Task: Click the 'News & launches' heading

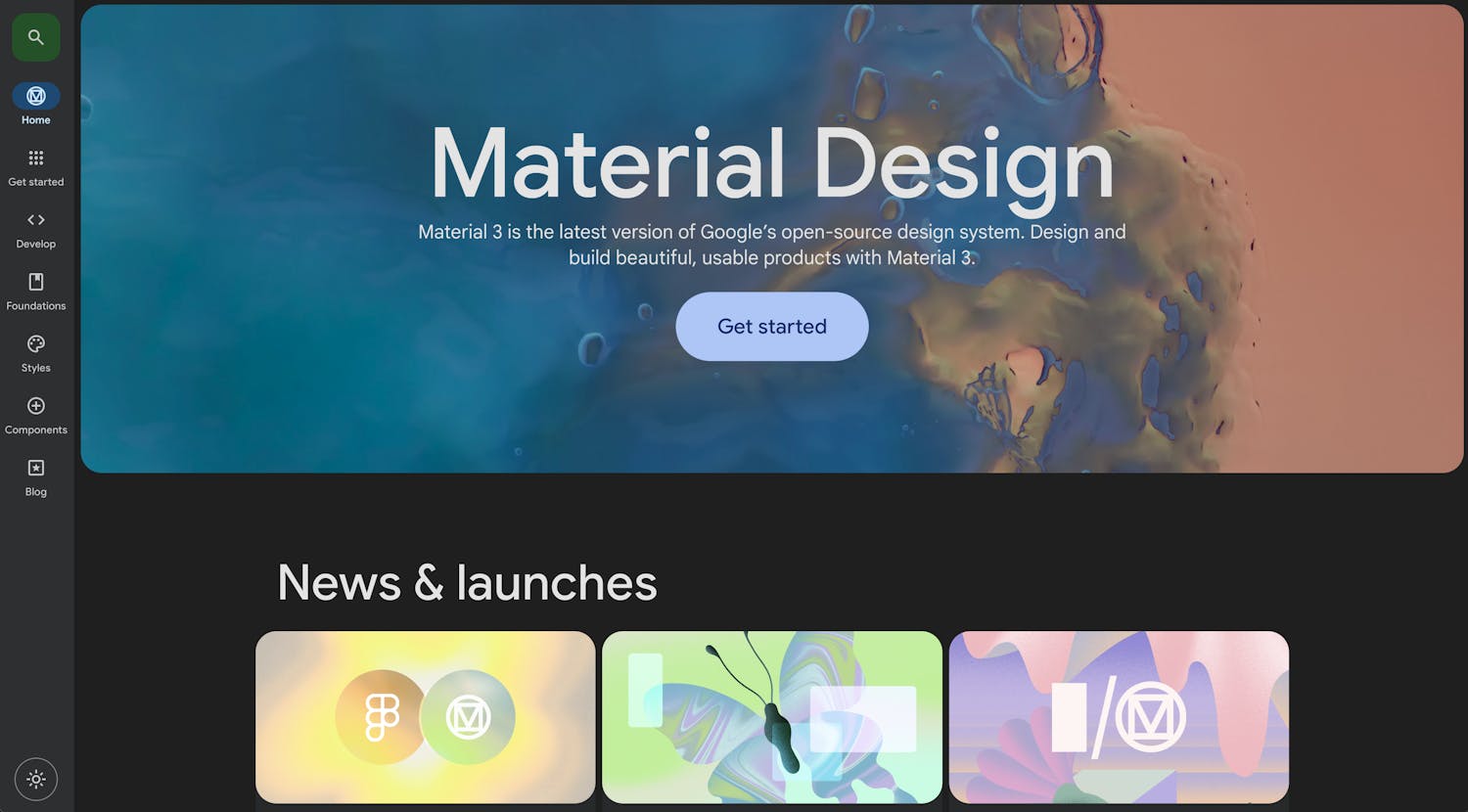Action: 467,583
